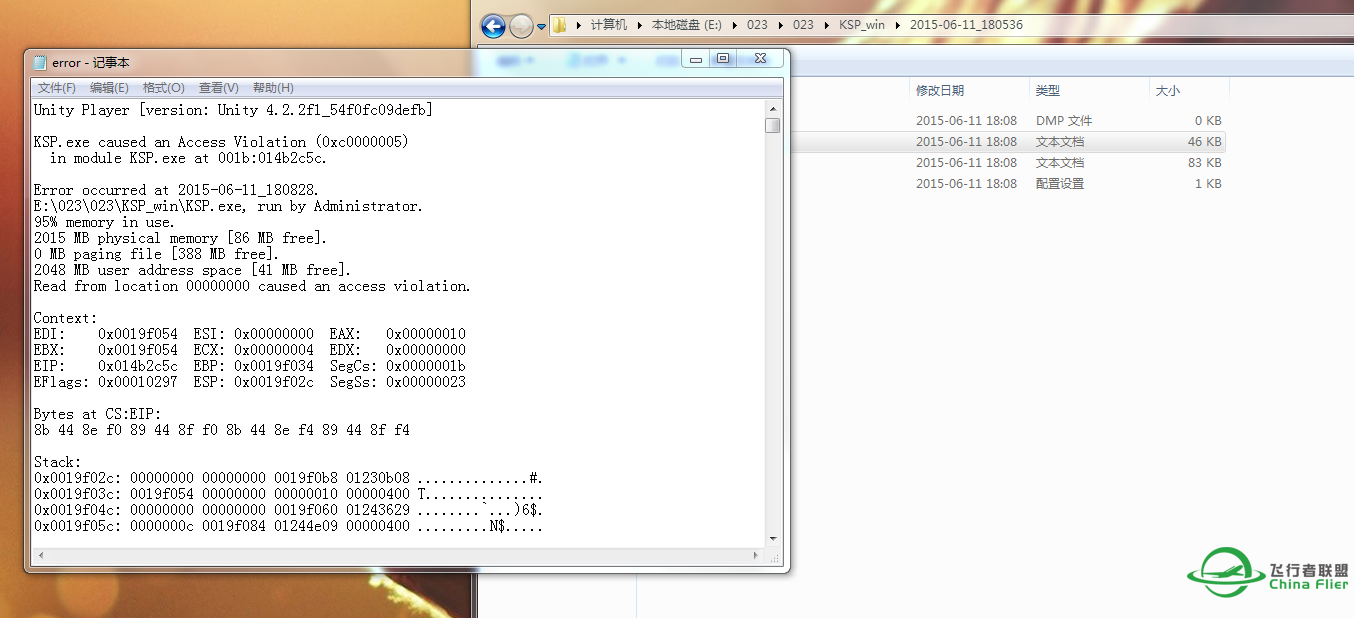This screenshot has width=1354, height=618.
Task: Click the stack line starting 0x0019f02c
Action: [x=288, y=478]
